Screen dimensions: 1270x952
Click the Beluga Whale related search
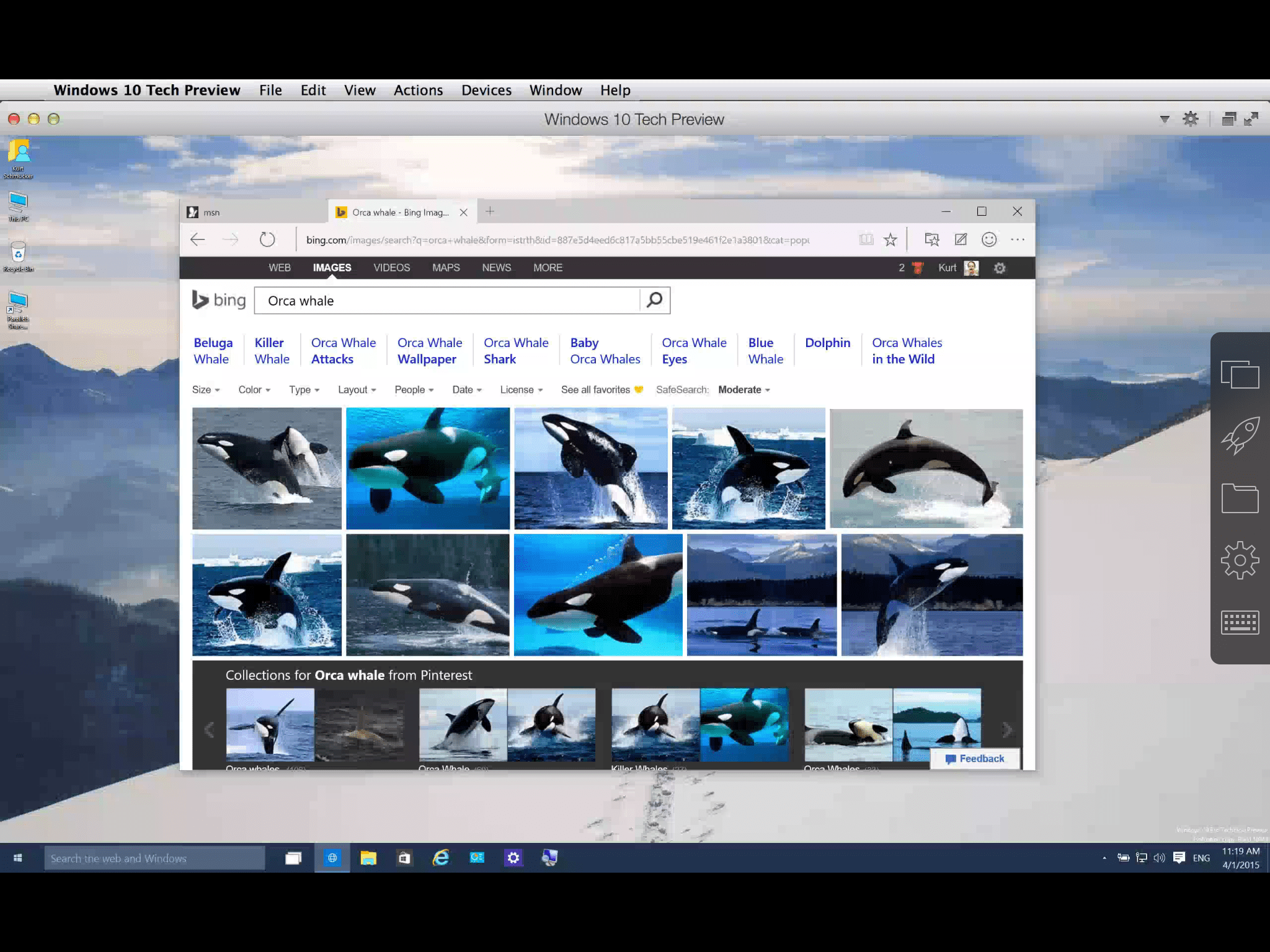213,351
